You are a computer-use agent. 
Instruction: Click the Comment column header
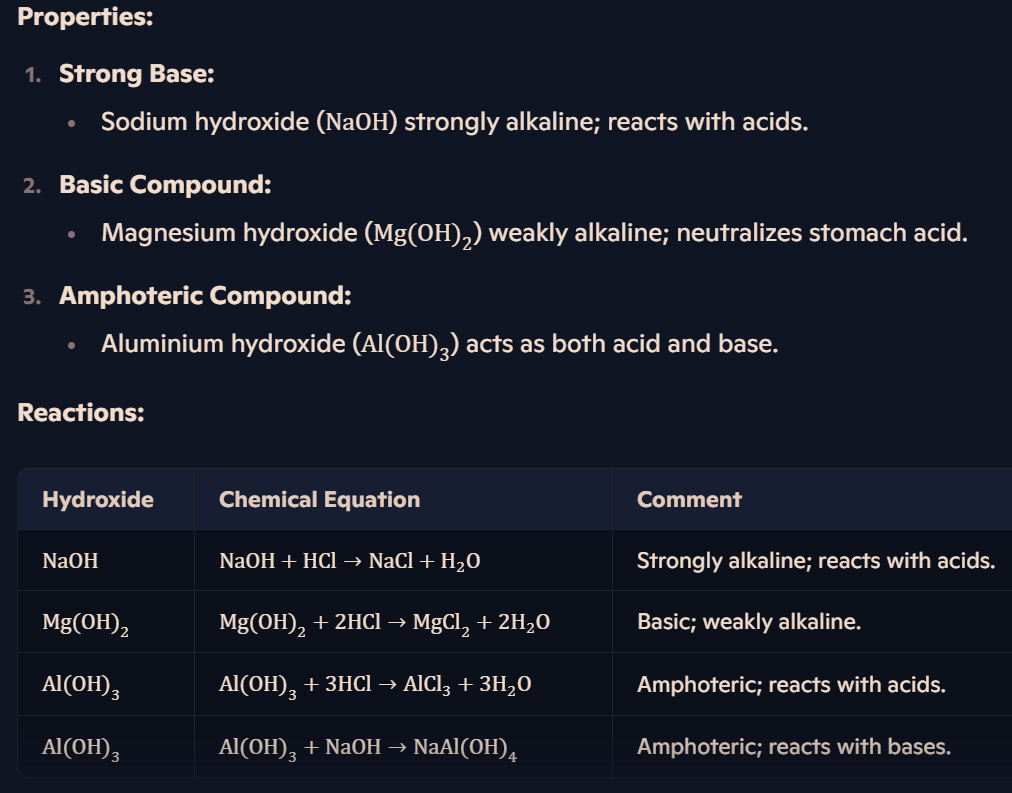689,499
